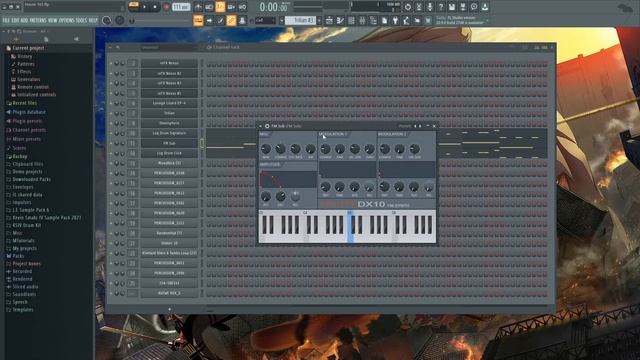The image size is (640, 360).
Task: Open the EDIT menu
Action: point(15,20)
